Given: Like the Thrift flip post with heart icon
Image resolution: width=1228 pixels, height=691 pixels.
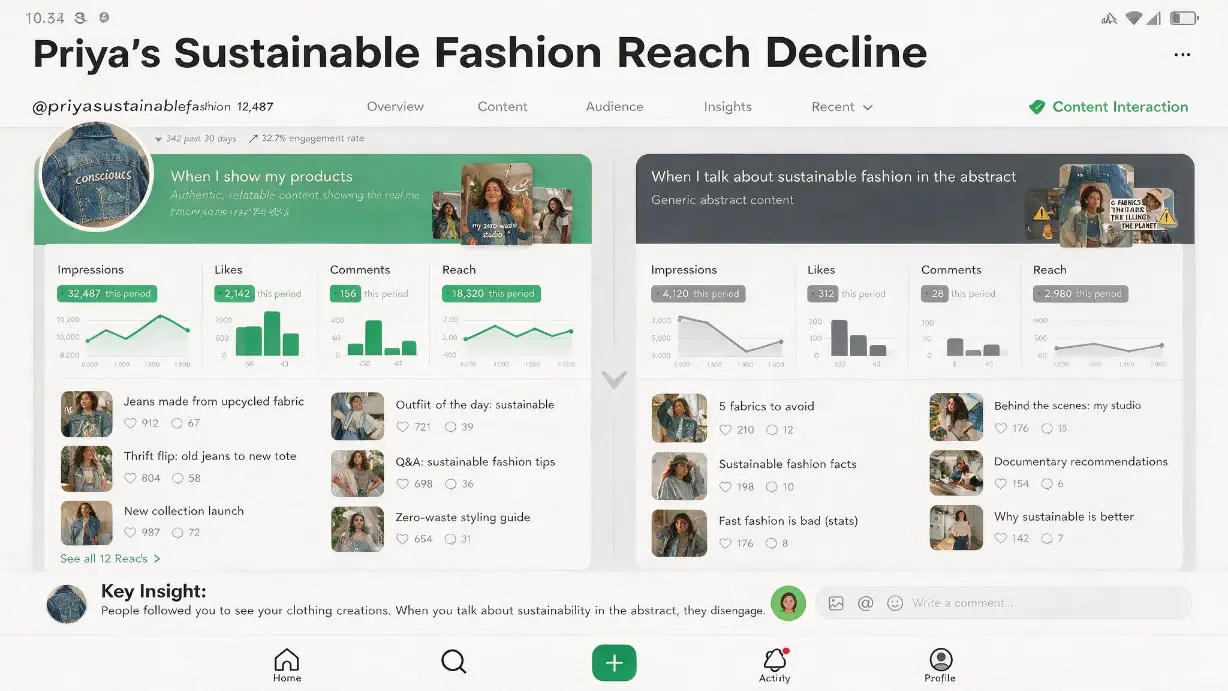Looking at the screenshot, I should [x=130, y=478].
